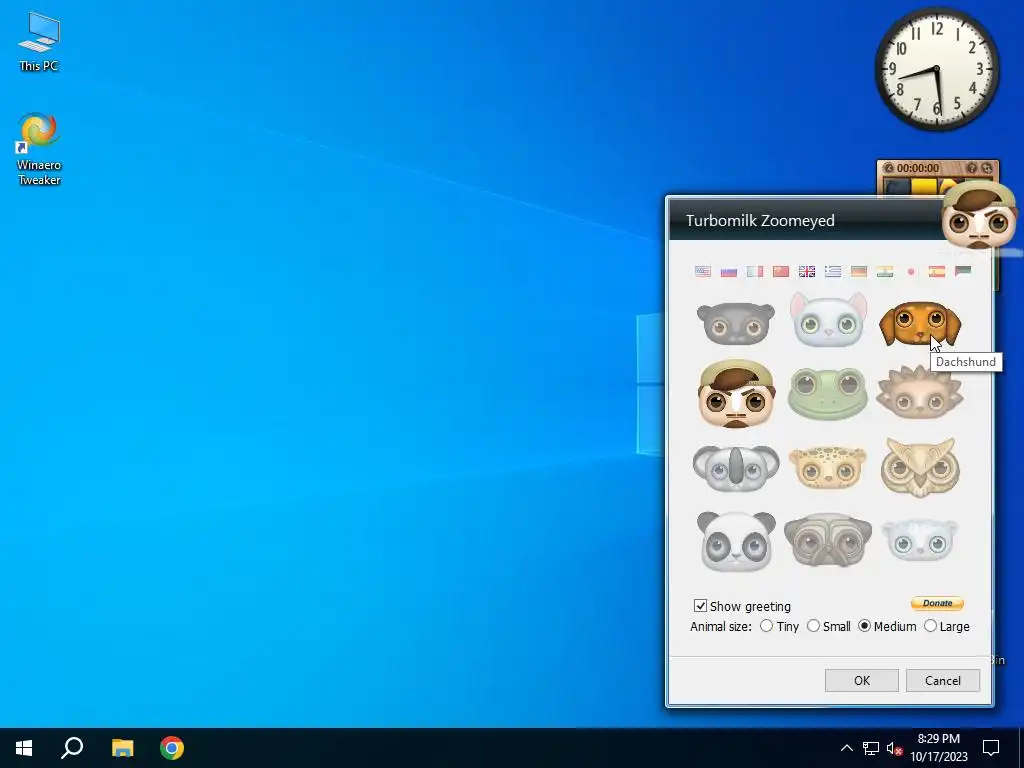The height and width of the screenshot is (768, 1024).
Task: Open network status tray icon
Action: [871, 748]
